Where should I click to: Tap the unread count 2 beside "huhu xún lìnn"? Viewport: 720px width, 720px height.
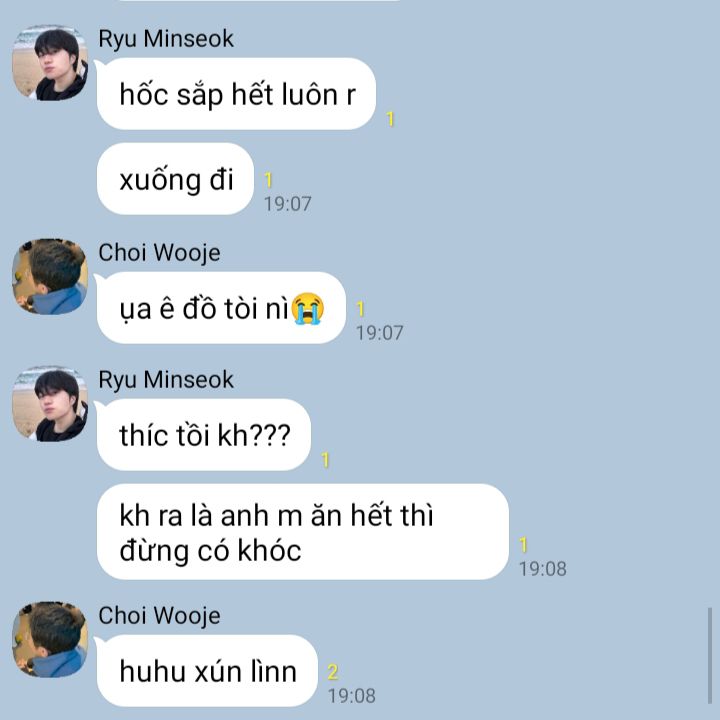click(333, 673)
